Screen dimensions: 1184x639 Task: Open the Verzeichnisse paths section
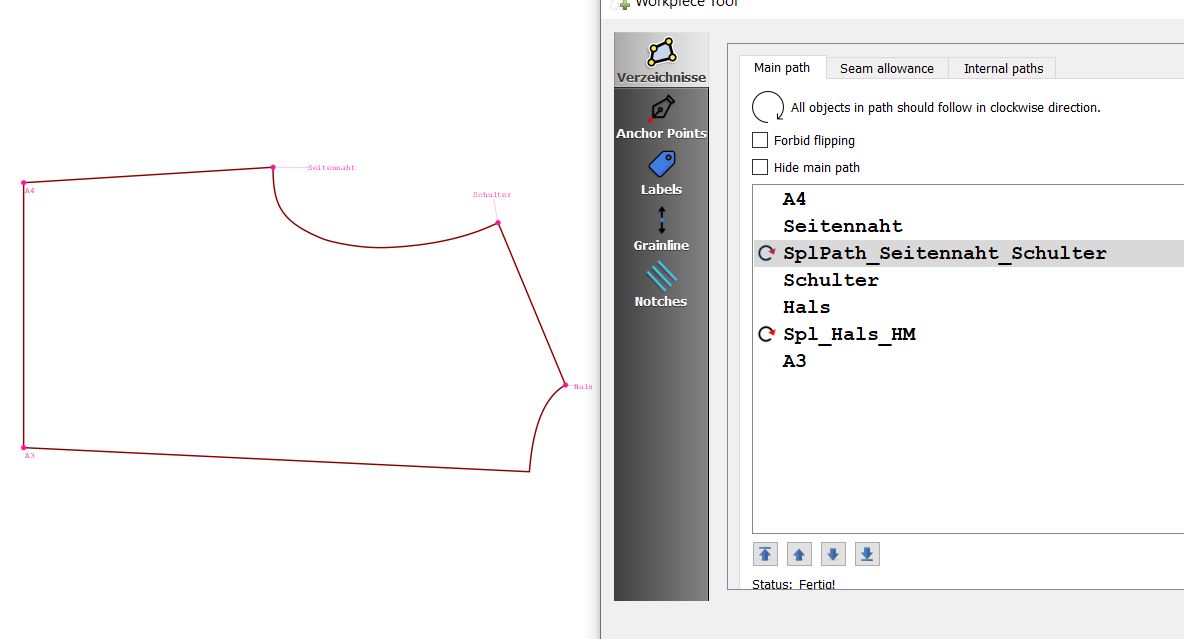(x=661, y=60)
